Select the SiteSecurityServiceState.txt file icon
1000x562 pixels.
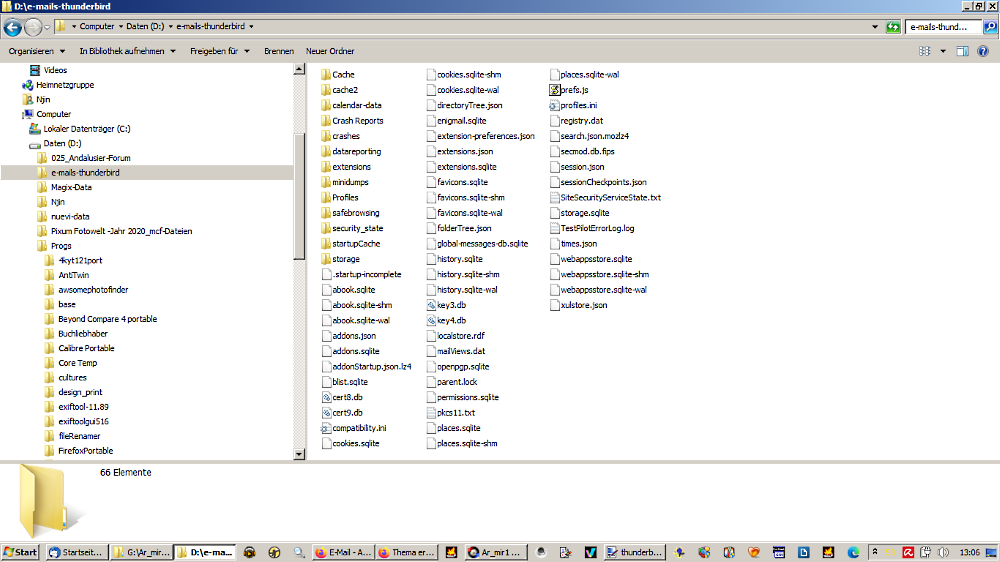coord(554,198)
